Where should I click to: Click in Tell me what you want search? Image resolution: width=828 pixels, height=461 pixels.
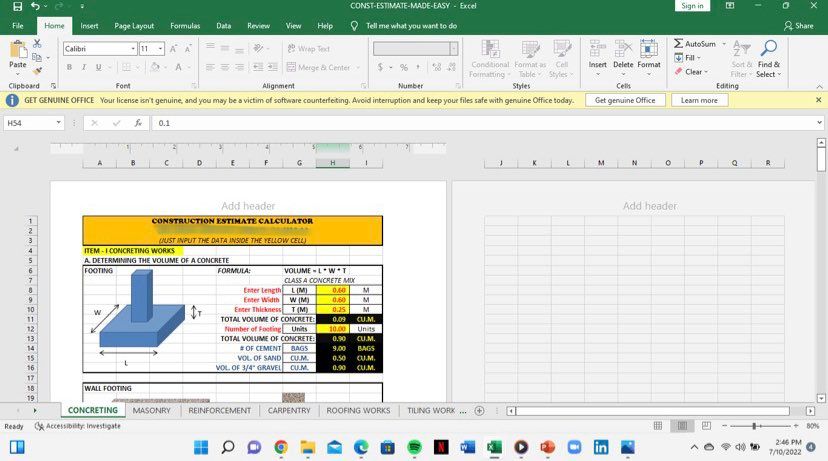coord(411,25)
